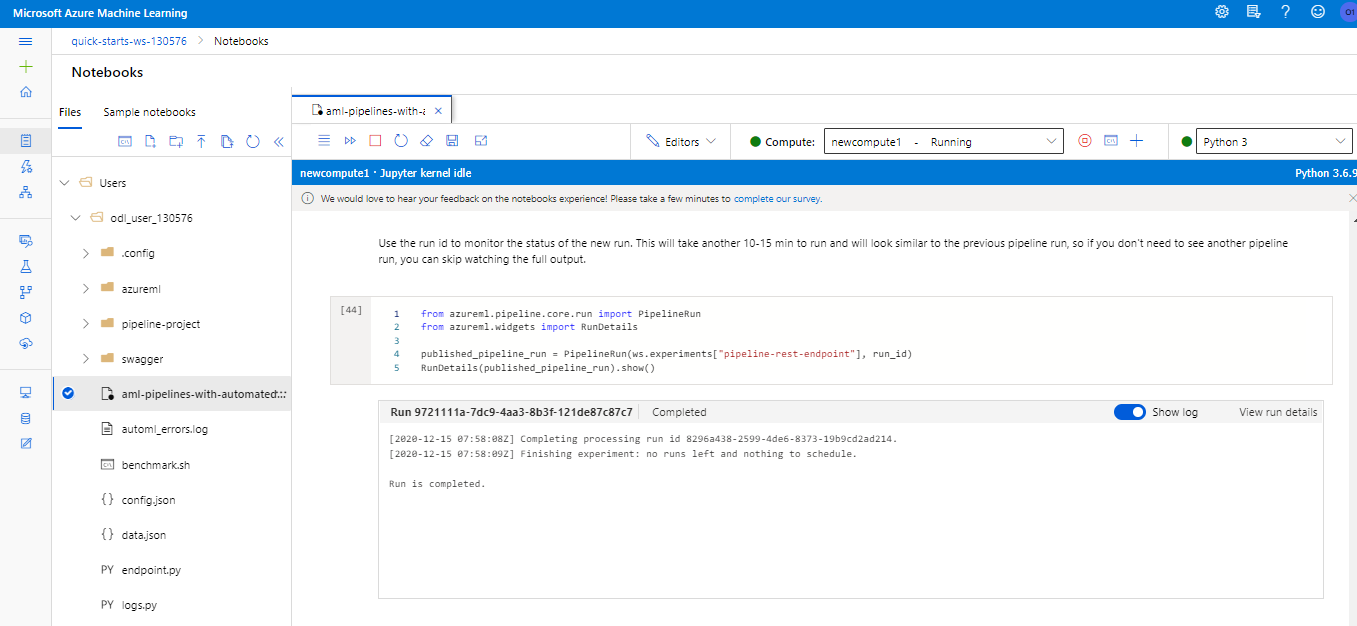Open the hamburger navigation menu

click(x=26, y=41)
